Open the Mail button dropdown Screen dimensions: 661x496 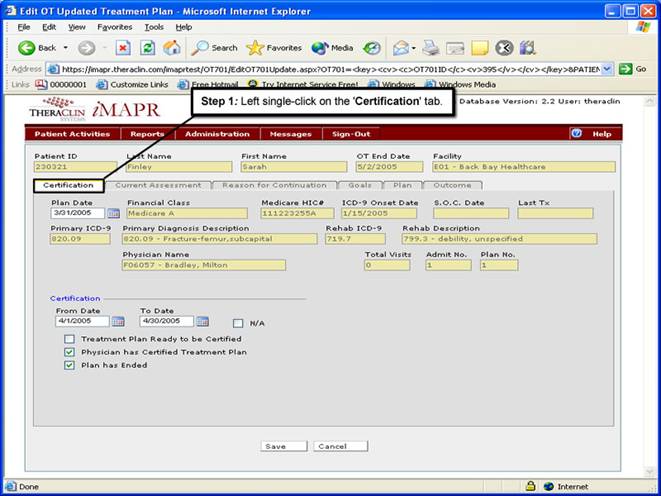click(413, 48)
